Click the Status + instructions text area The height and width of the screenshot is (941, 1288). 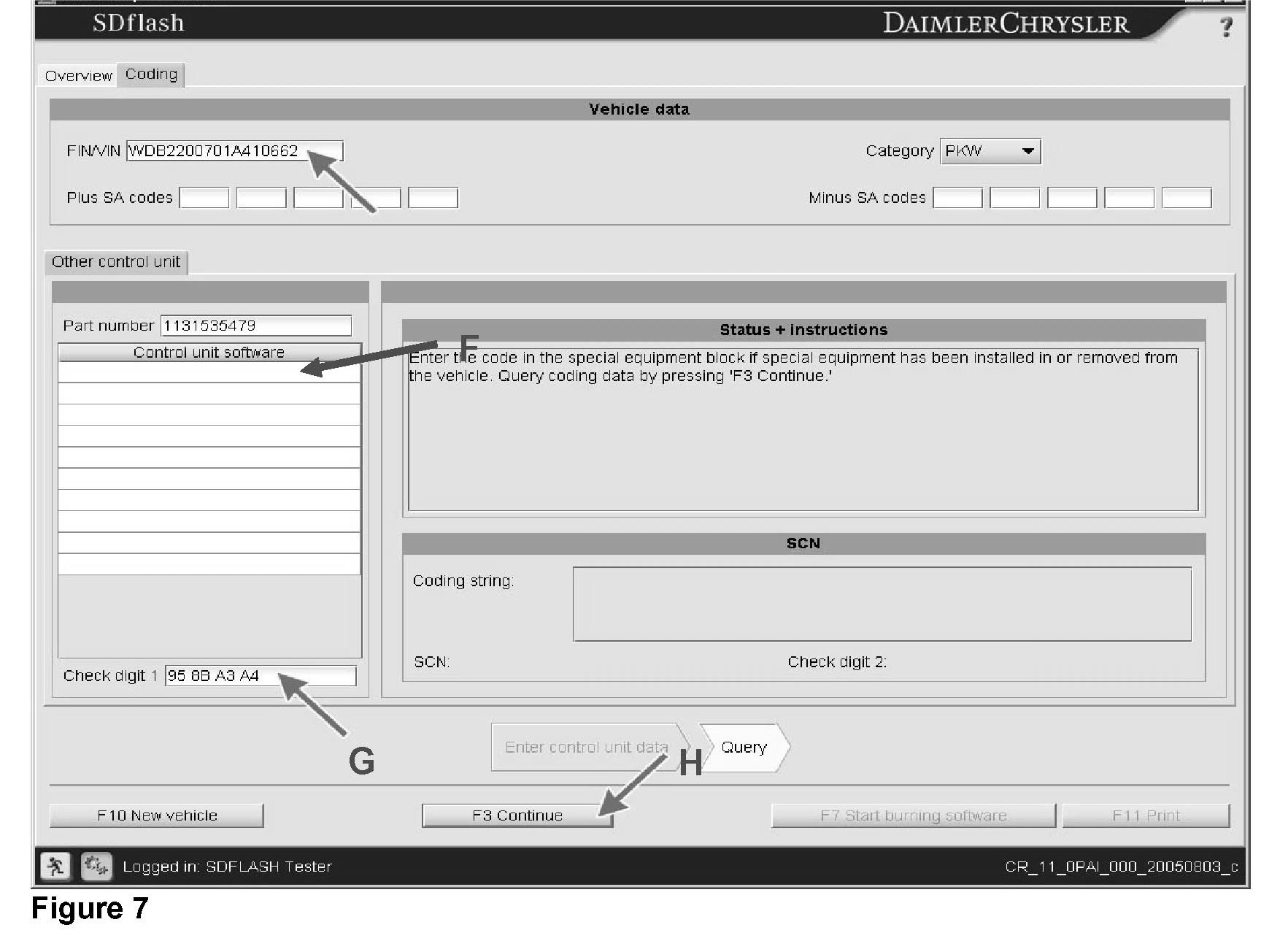[803, 430]
